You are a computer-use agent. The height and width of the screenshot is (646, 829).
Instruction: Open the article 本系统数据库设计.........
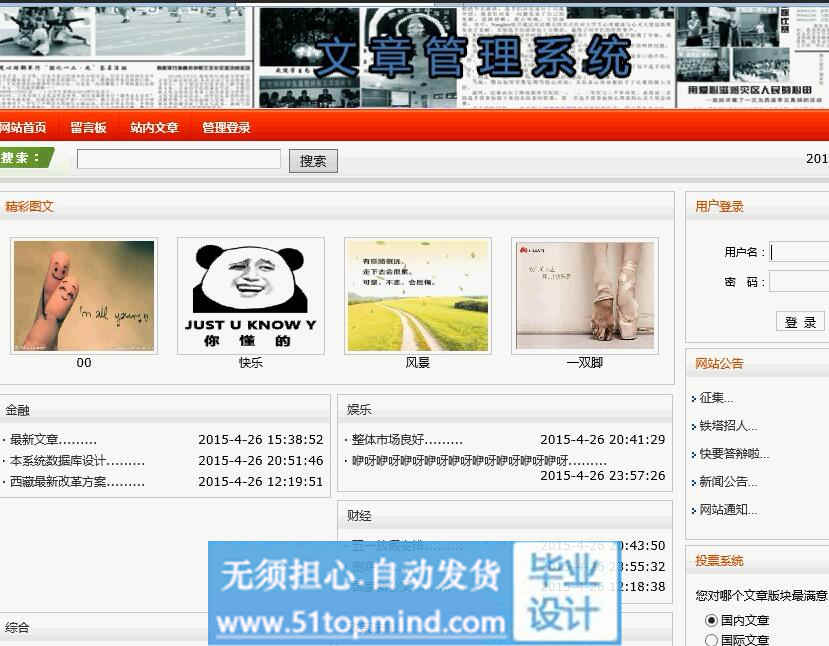click(77, 460)
